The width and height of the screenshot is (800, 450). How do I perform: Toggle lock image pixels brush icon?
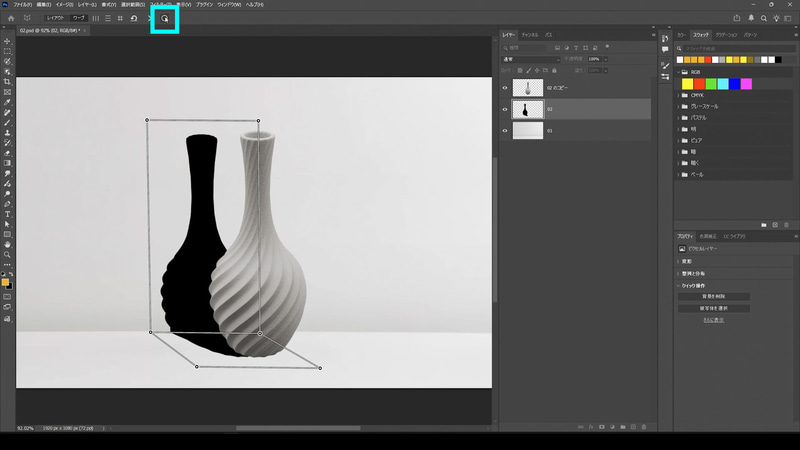click(x=529, y=70)
